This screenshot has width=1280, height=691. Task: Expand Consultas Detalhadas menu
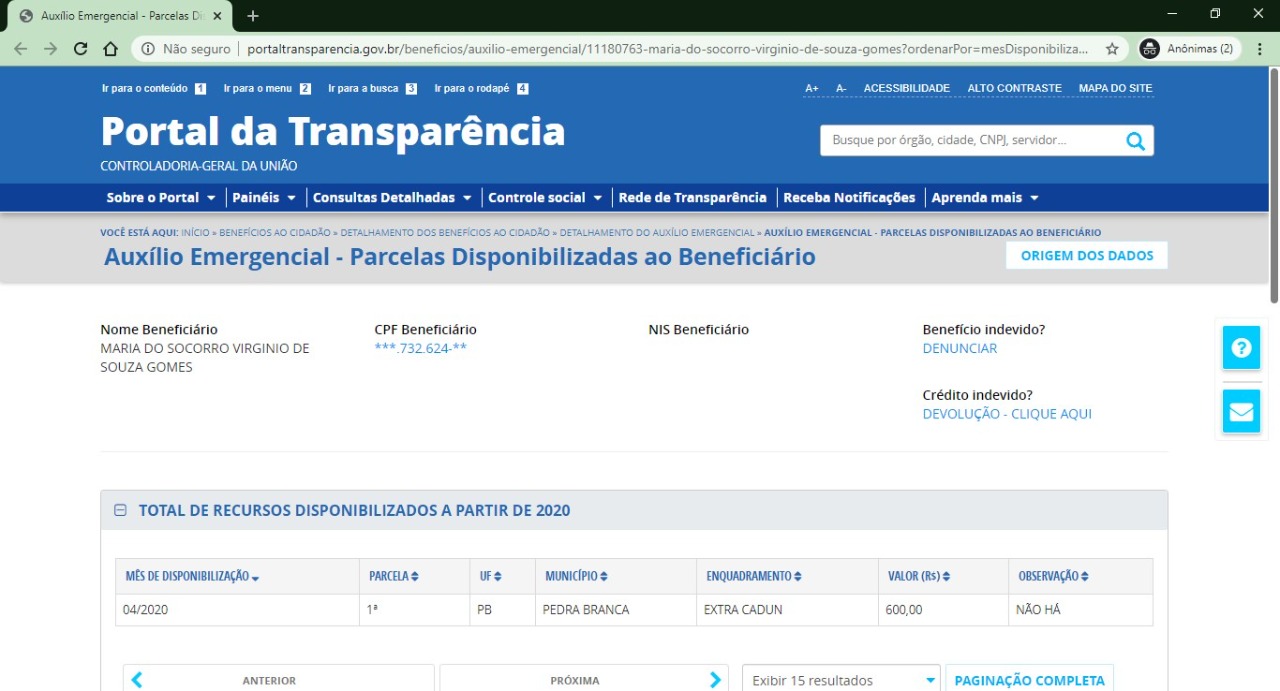click(393, 198)
